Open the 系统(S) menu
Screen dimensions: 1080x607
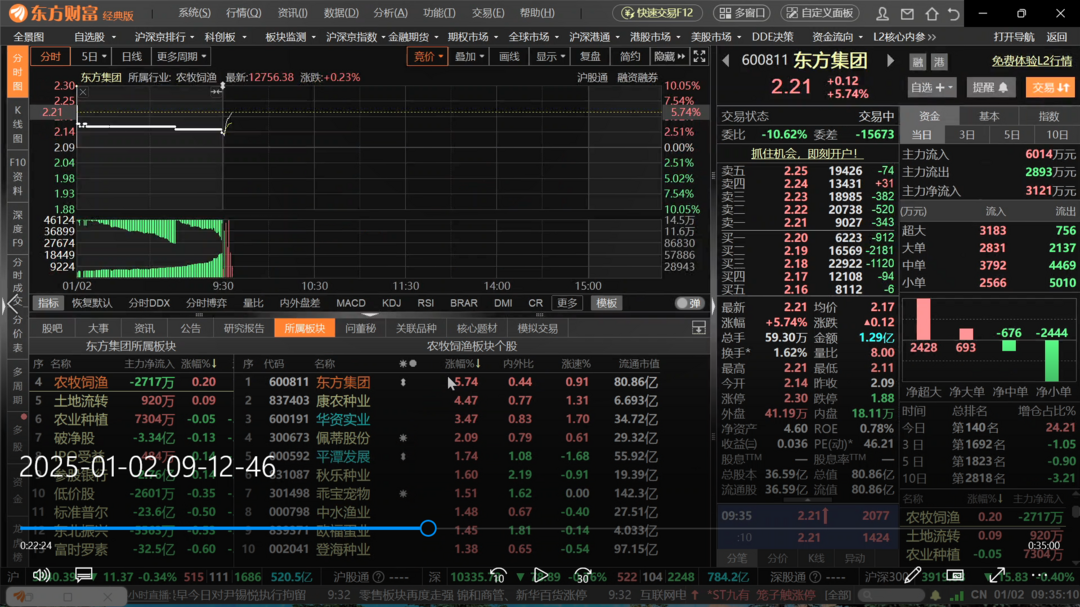pyautogui.click(x=194, y=13)
